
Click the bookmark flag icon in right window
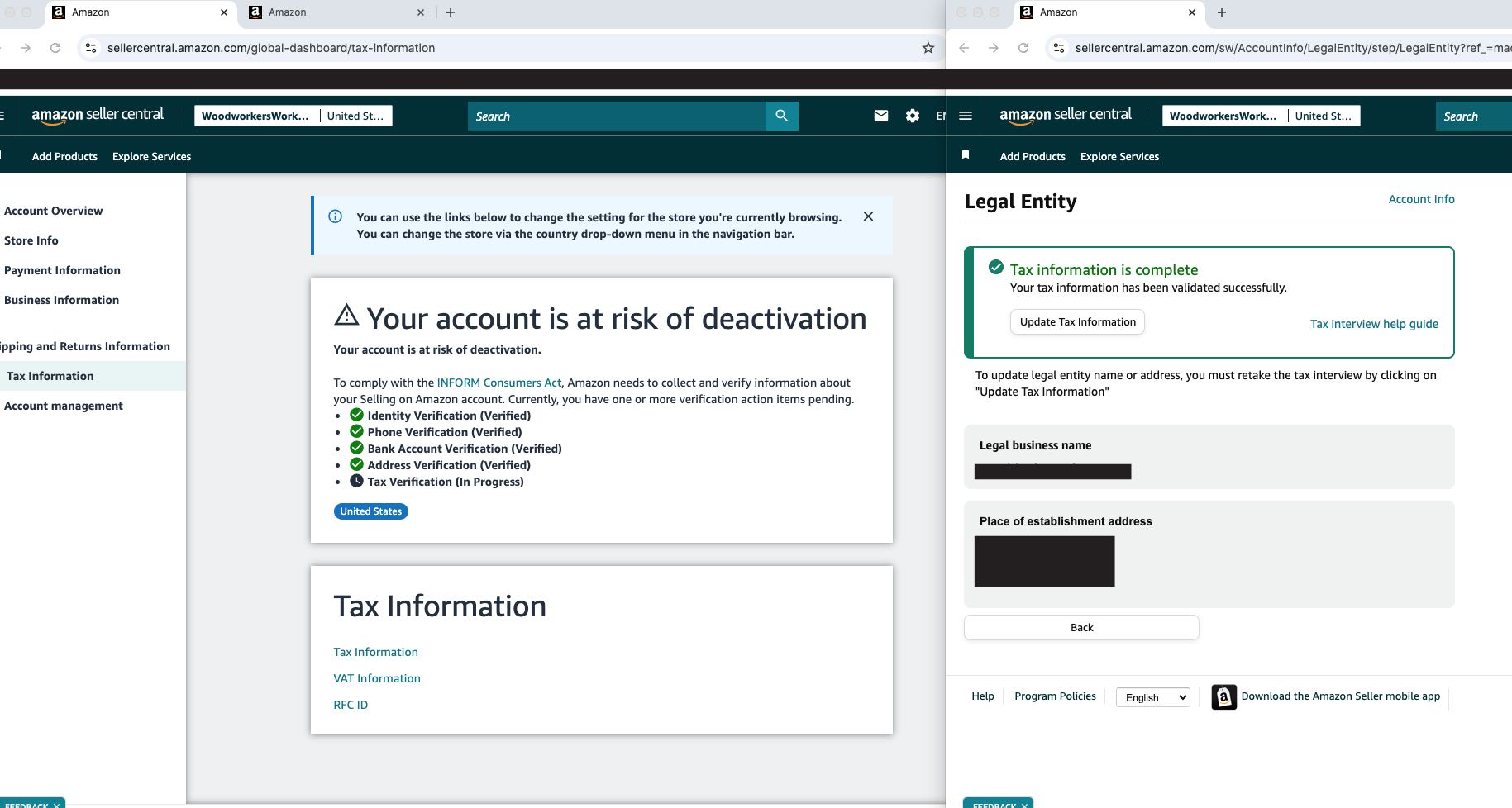point(965,154)
